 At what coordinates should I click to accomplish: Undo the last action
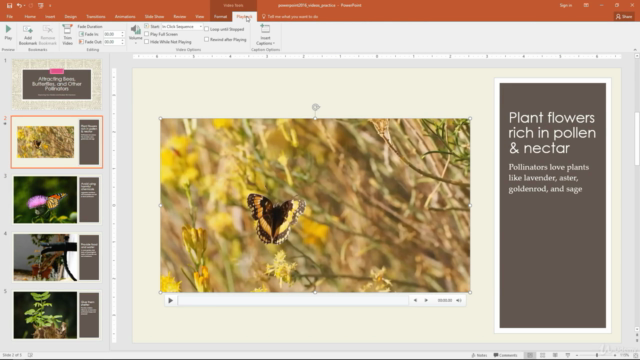point(19,5)
